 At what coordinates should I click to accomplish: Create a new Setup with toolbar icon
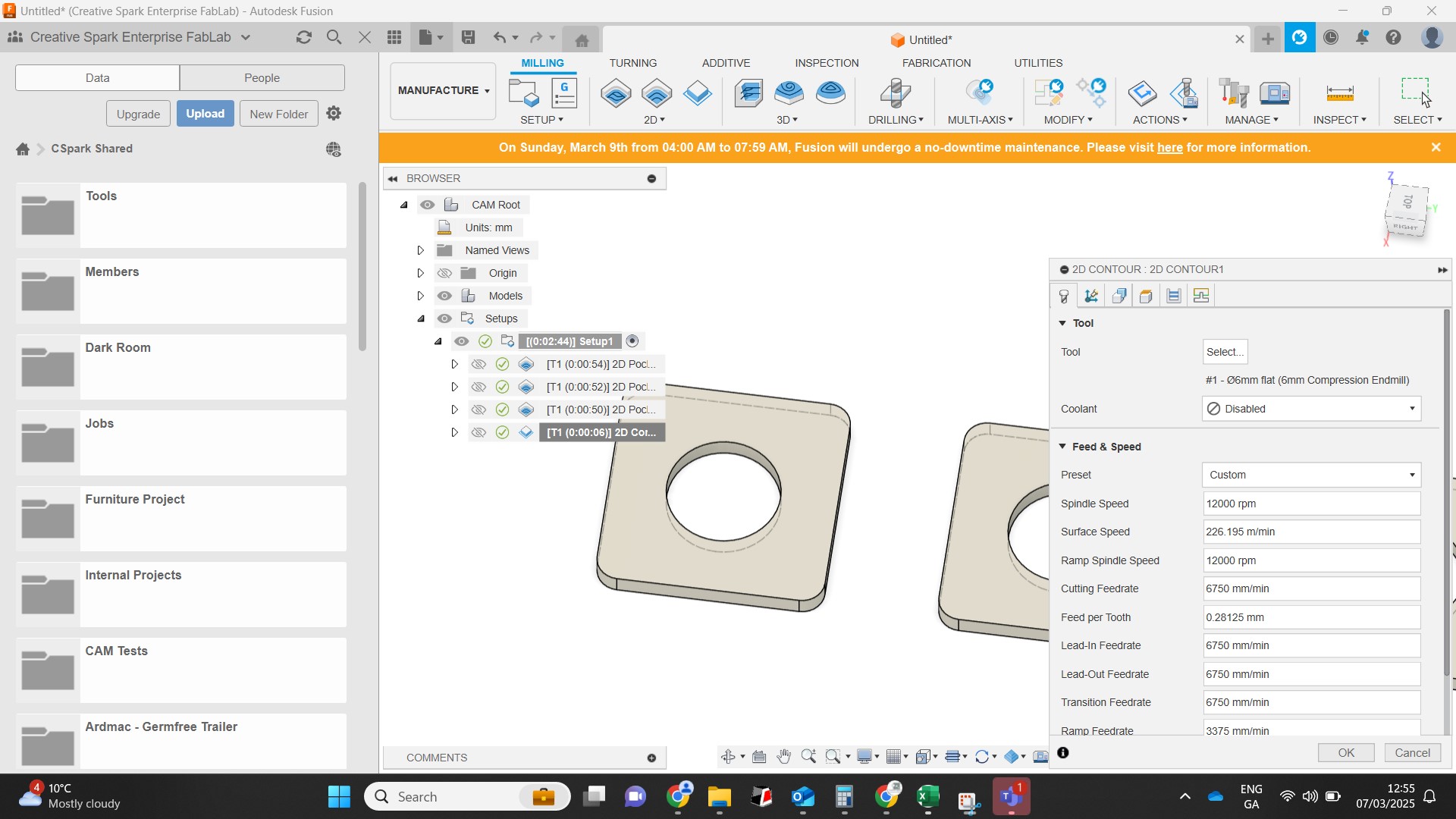click(523, 93)
